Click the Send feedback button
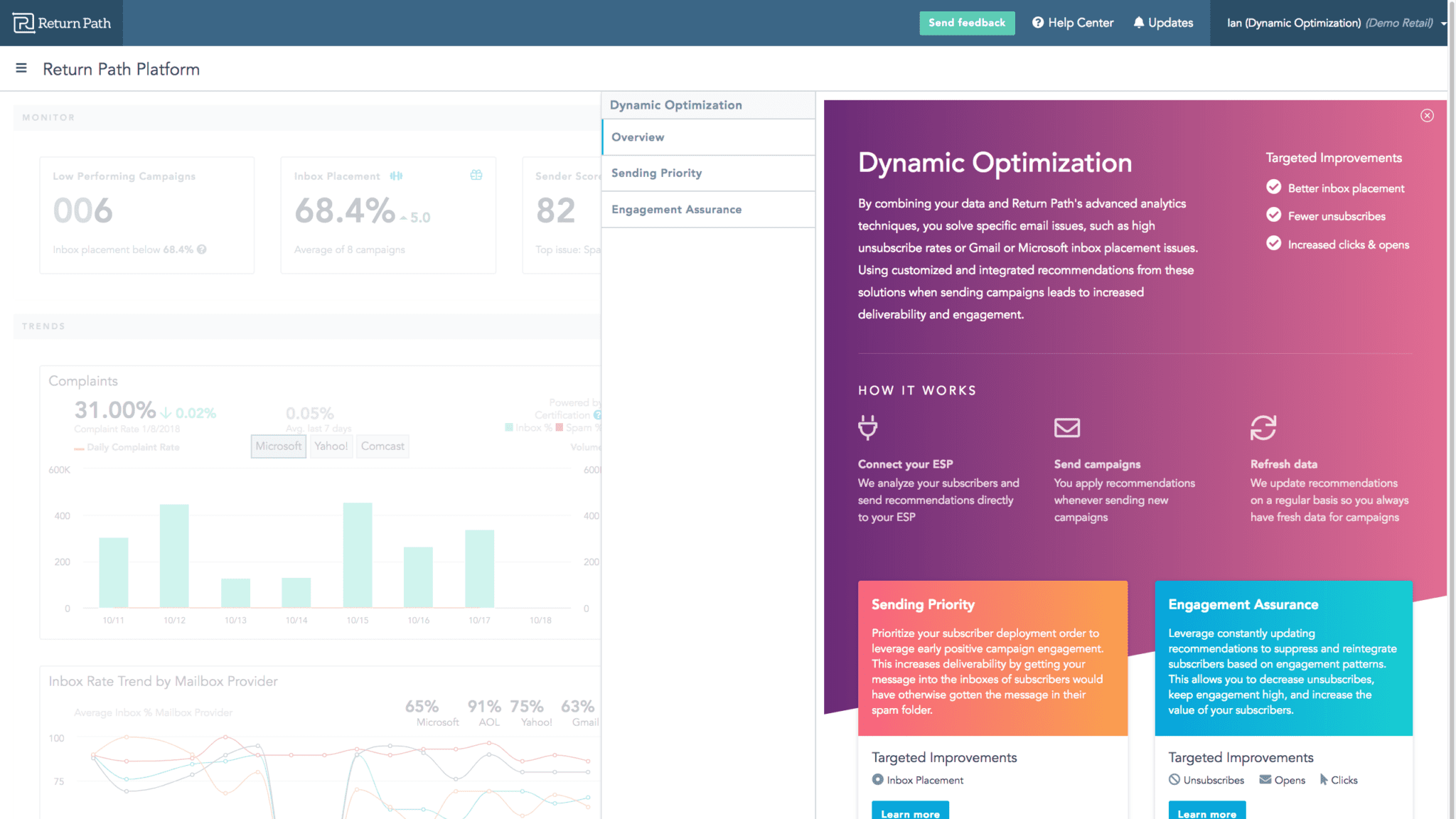 point(967,22)
